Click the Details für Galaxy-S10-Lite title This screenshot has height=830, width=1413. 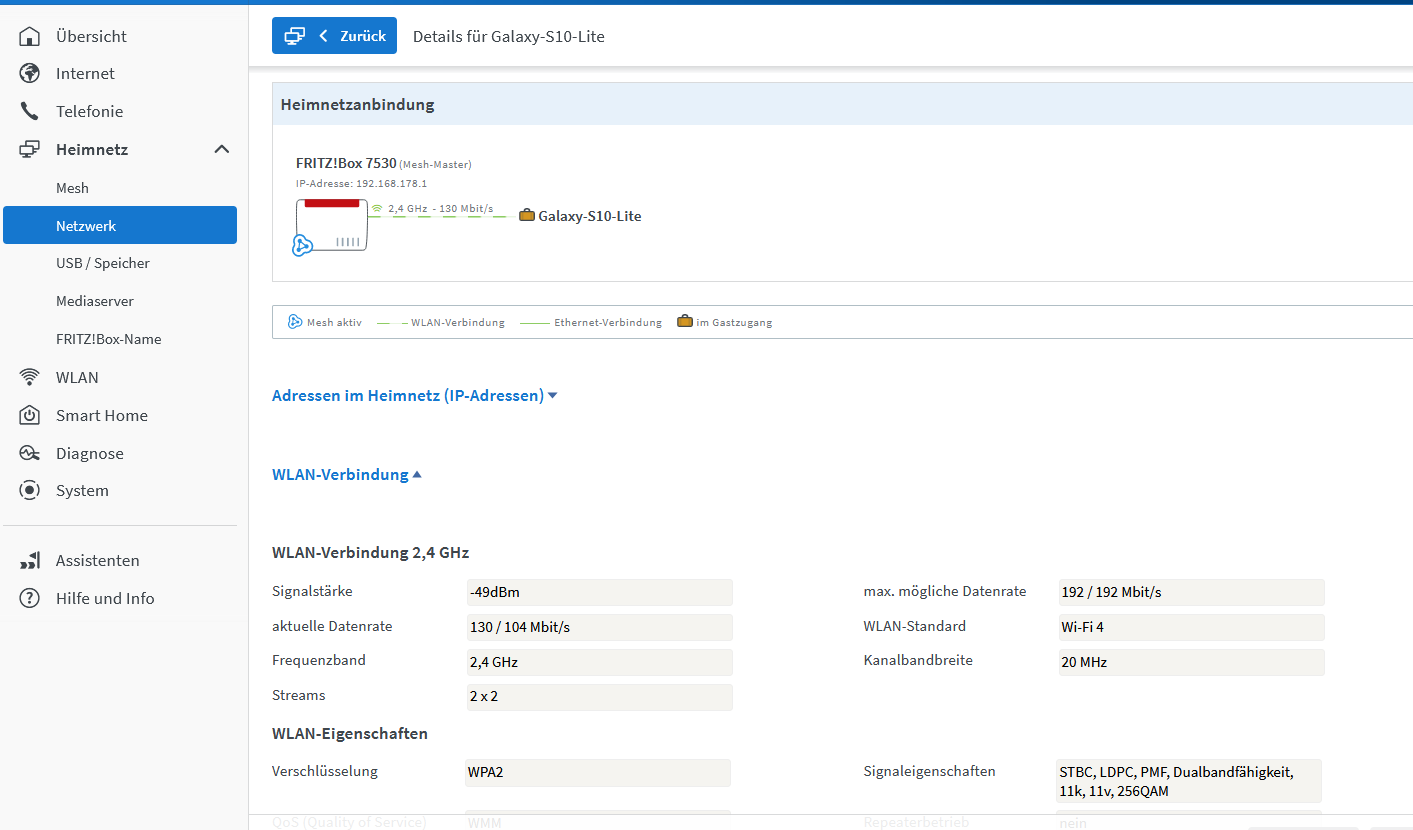coord(509,36)
